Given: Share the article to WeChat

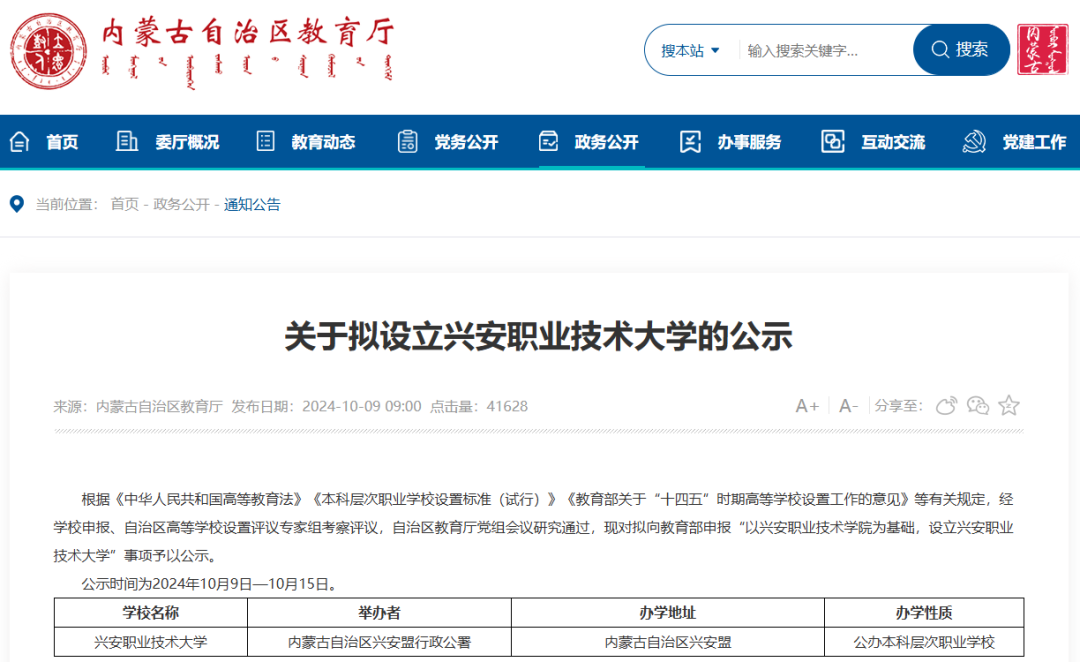Looking at the screenshot, I should coord(977,405).
